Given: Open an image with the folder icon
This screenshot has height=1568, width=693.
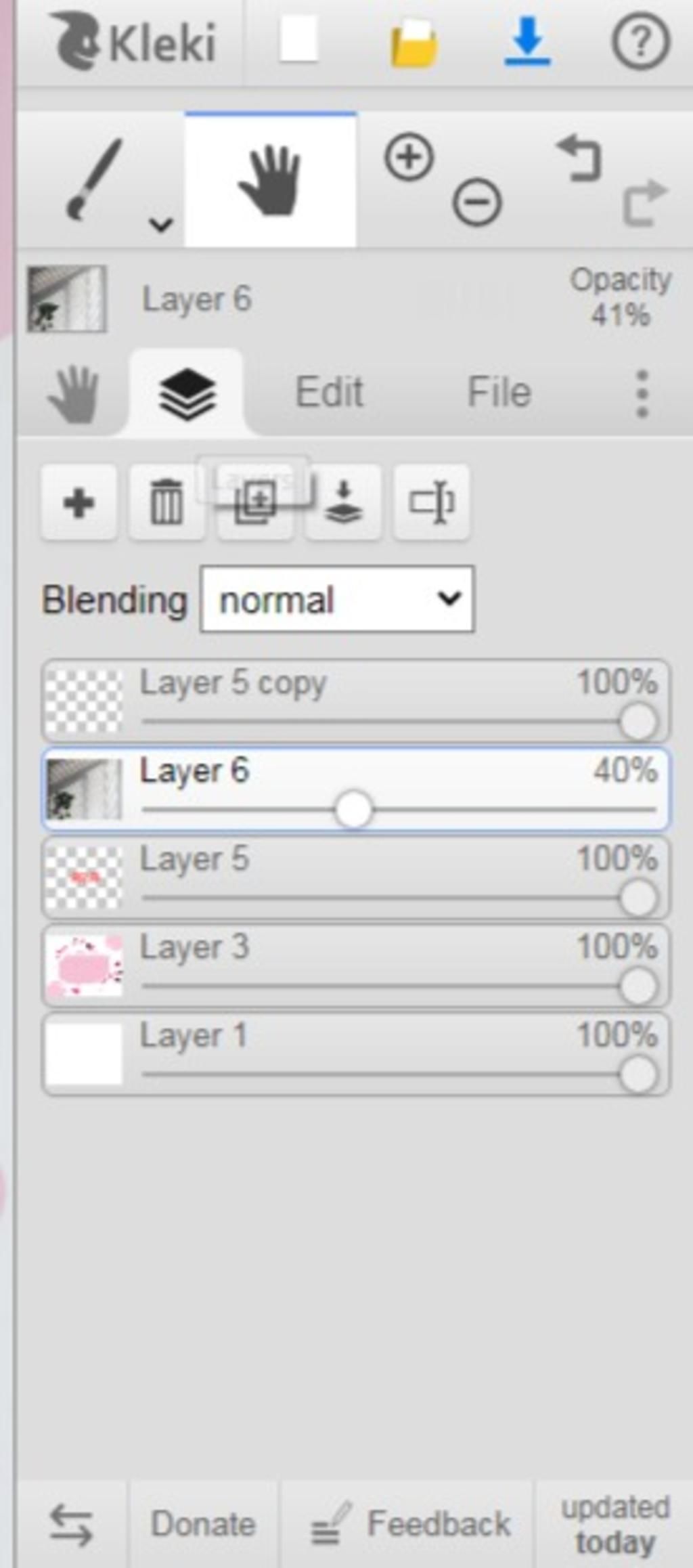Looking at the screenshot, I should (x=413, y=43).
